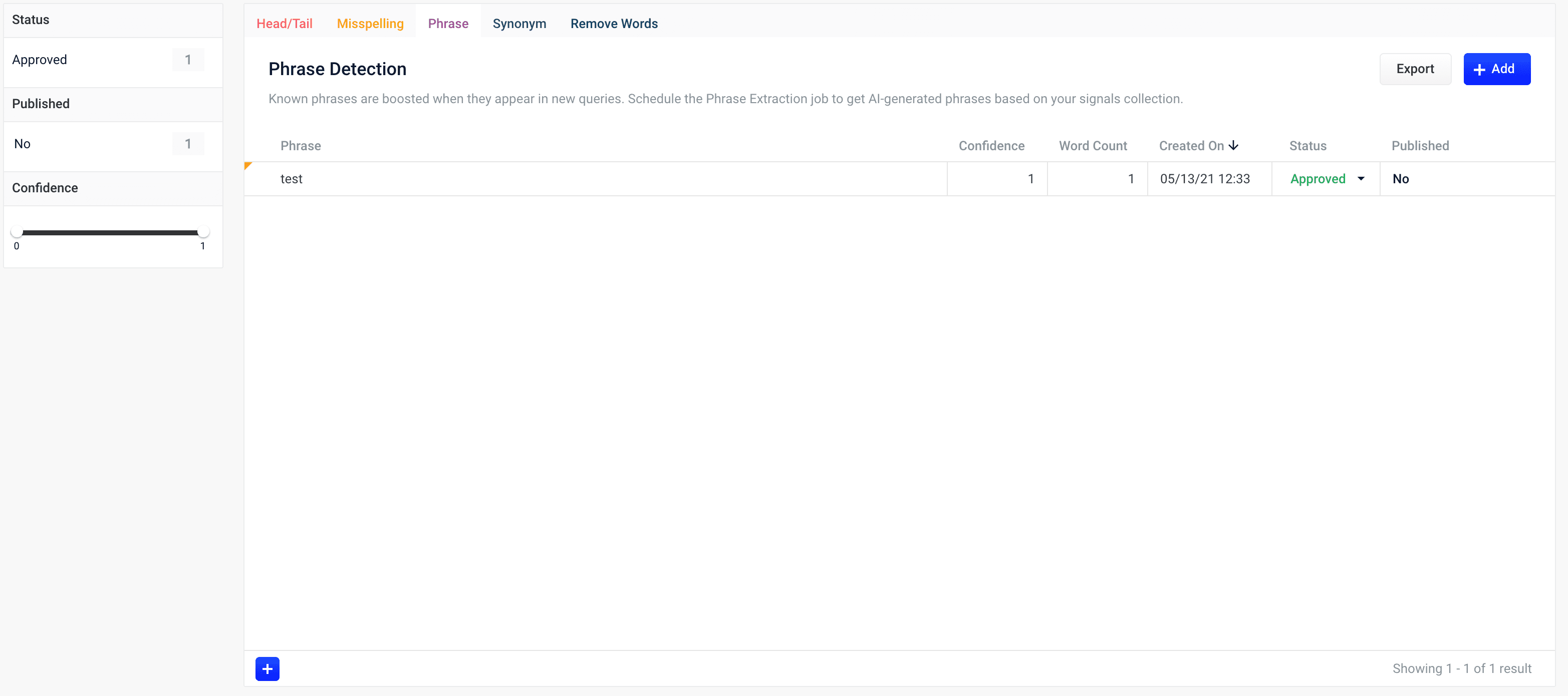Click the Approved count badge

pos(188,60)
